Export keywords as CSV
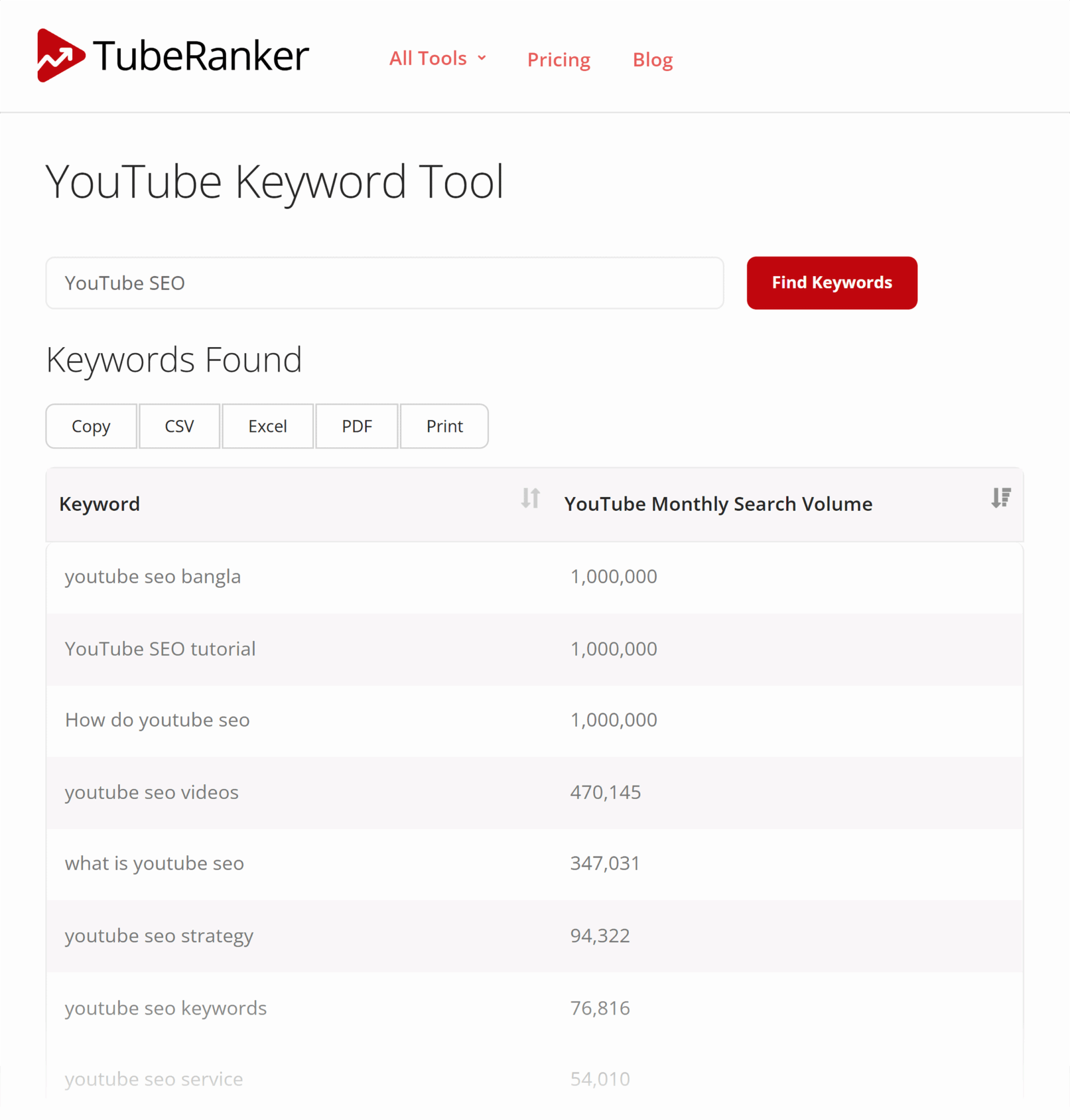1070x1120 pixels. click(x=179, y=425)
